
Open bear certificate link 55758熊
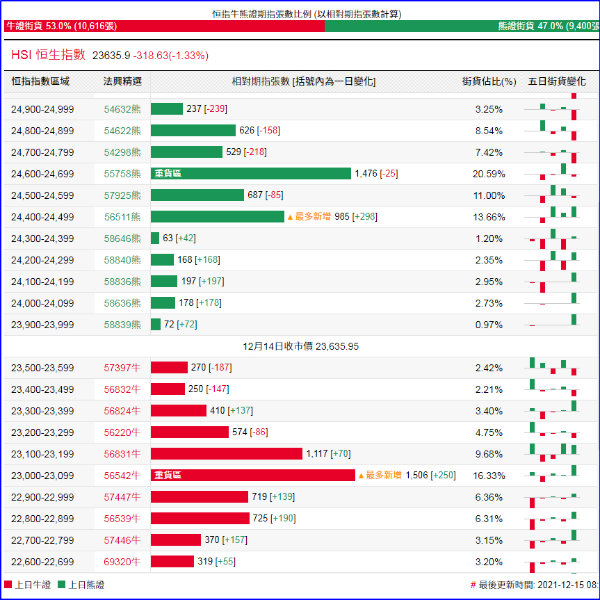(122, 173)
